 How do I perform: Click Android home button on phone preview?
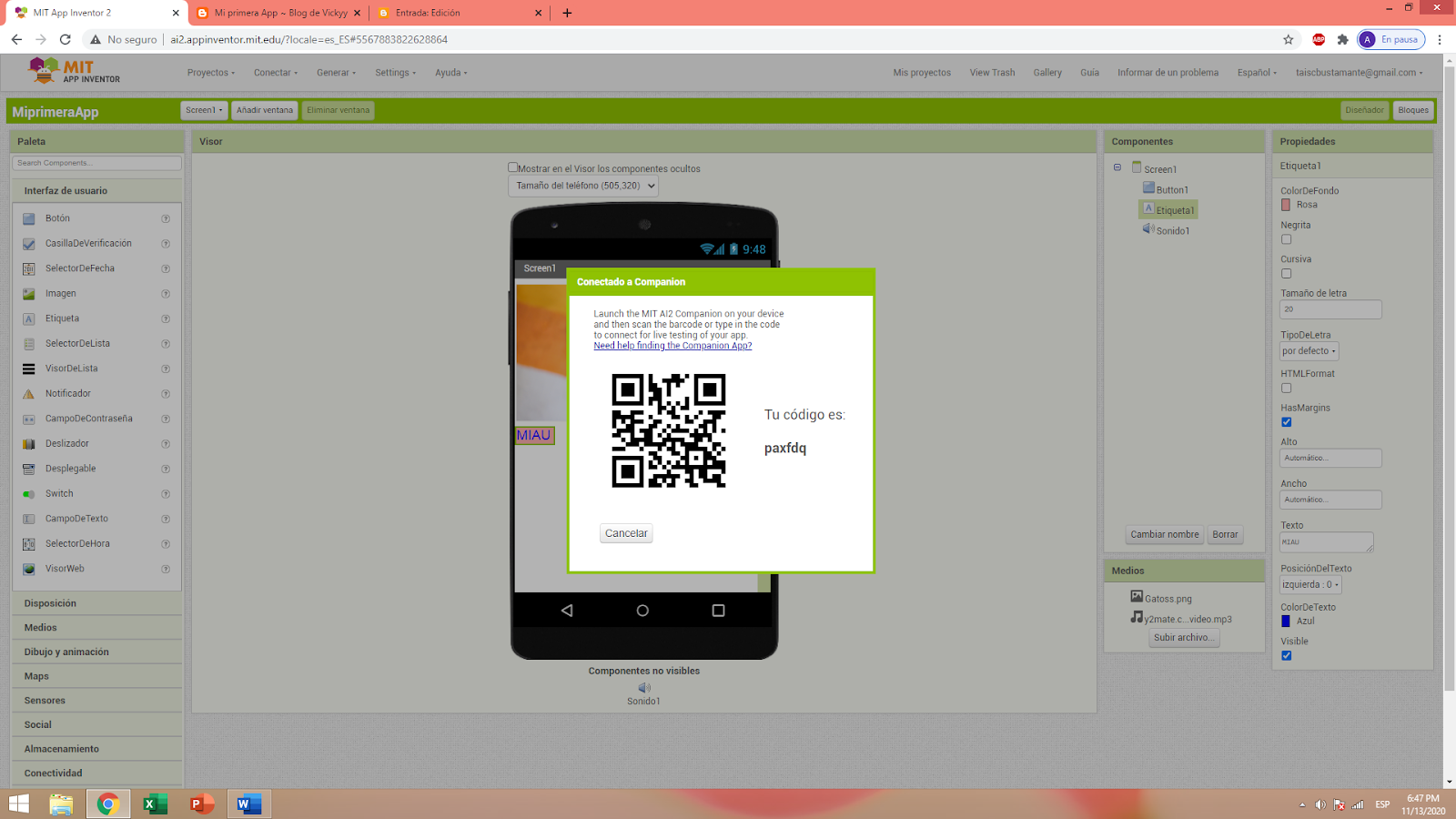coord(642,611)
